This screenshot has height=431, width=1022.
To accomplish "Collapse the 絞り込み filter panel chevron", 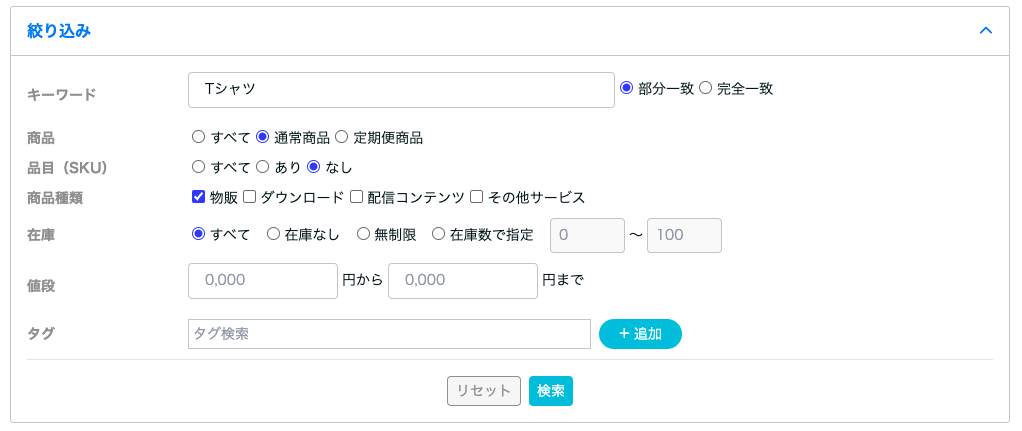I will coord(985,31).
